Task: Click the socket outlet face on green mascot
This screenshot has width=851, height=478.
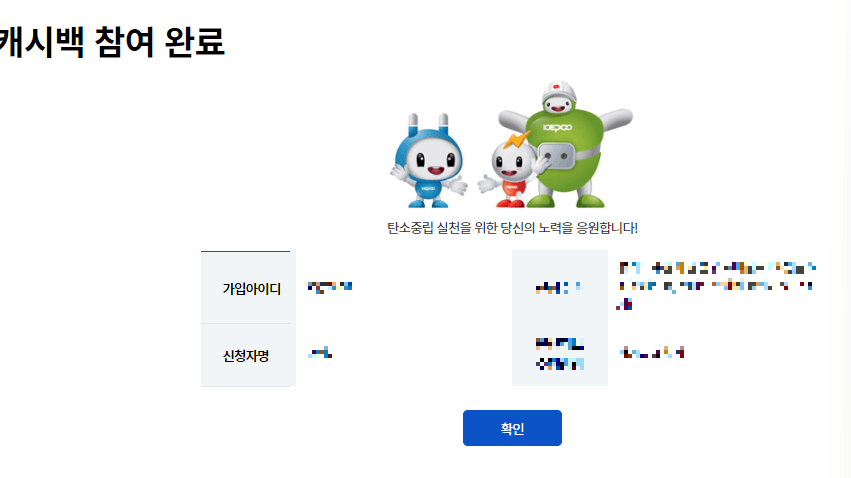Action: [556, 156]
